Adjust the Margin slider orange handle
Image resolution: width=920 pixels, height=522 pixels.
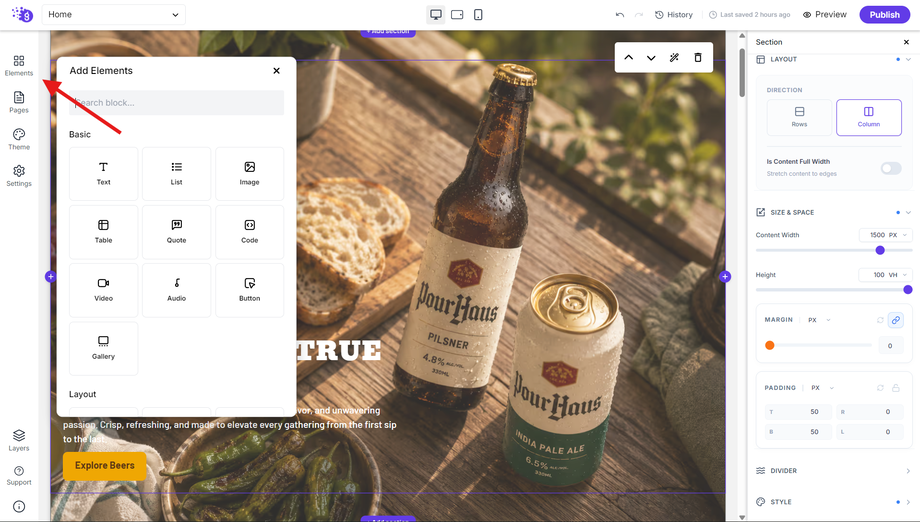click(770, 345)
